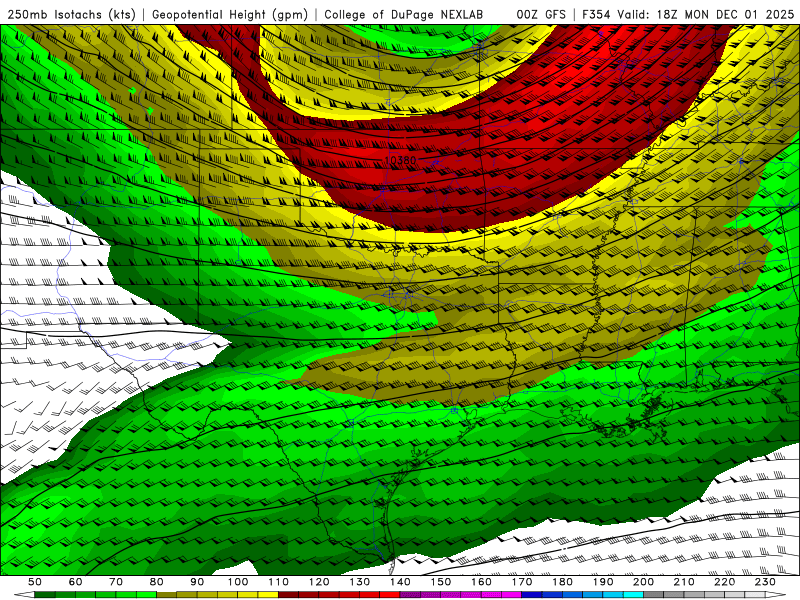Click the 190 value on the color scale
The height and width of the screenshot is (600, 800).
point(603,582)
